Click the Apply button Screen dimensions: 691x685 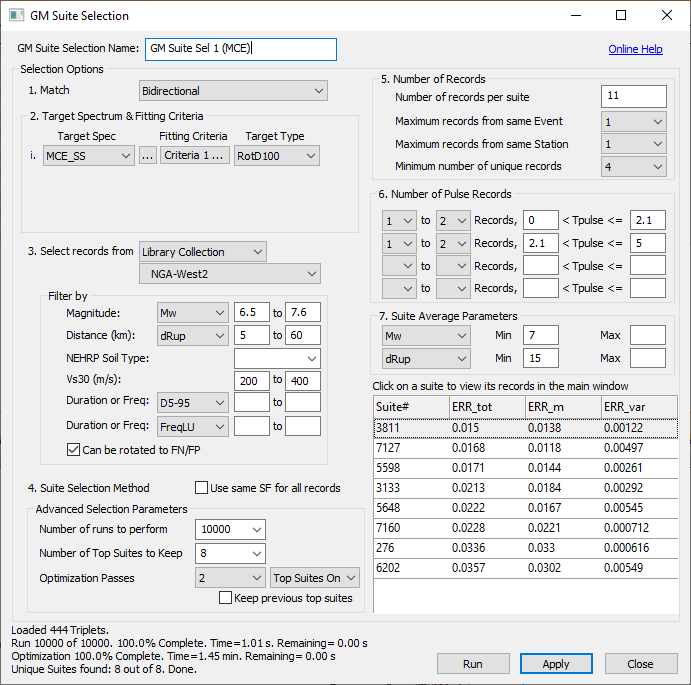555,664
